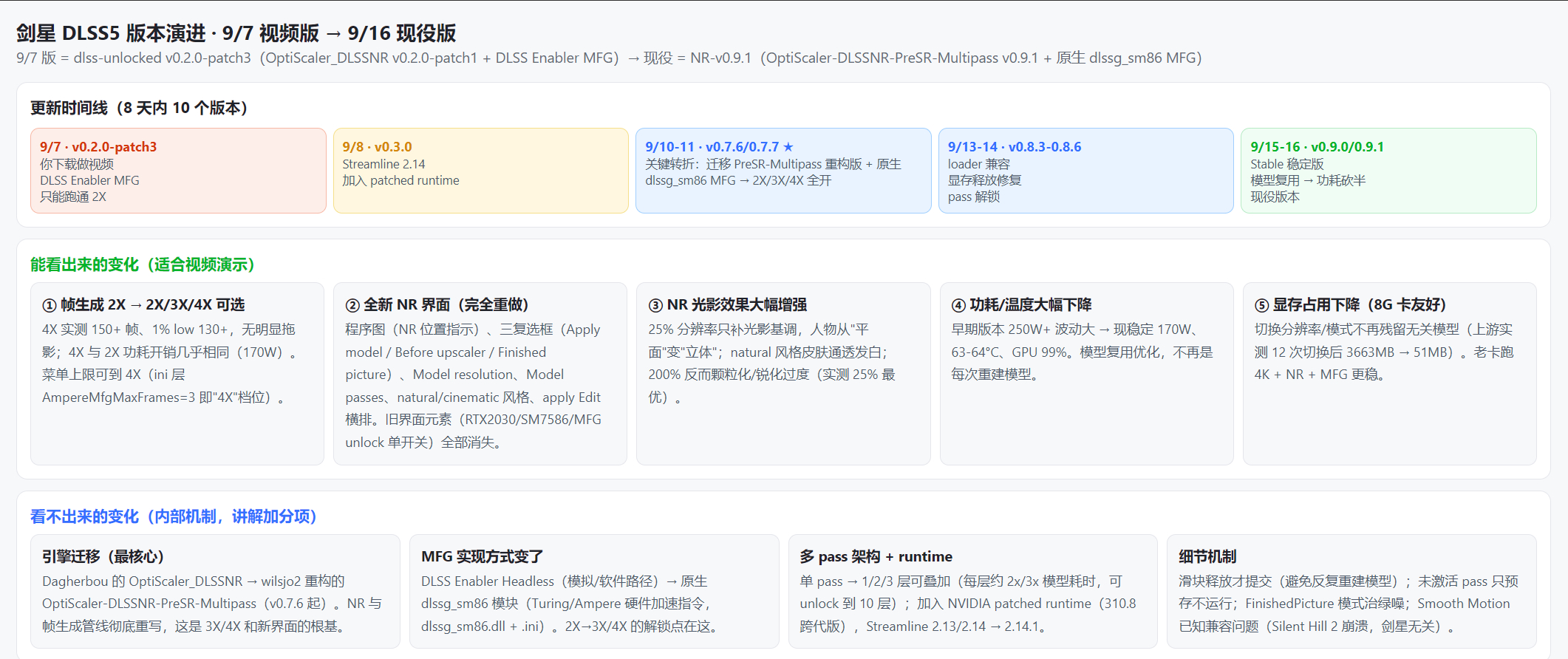Screen dimensions: 1568x659
Task: Click the timeline title "9/10-11 · v0.7.6/0.7.7 ★"
Action: [x=719, y=146]
